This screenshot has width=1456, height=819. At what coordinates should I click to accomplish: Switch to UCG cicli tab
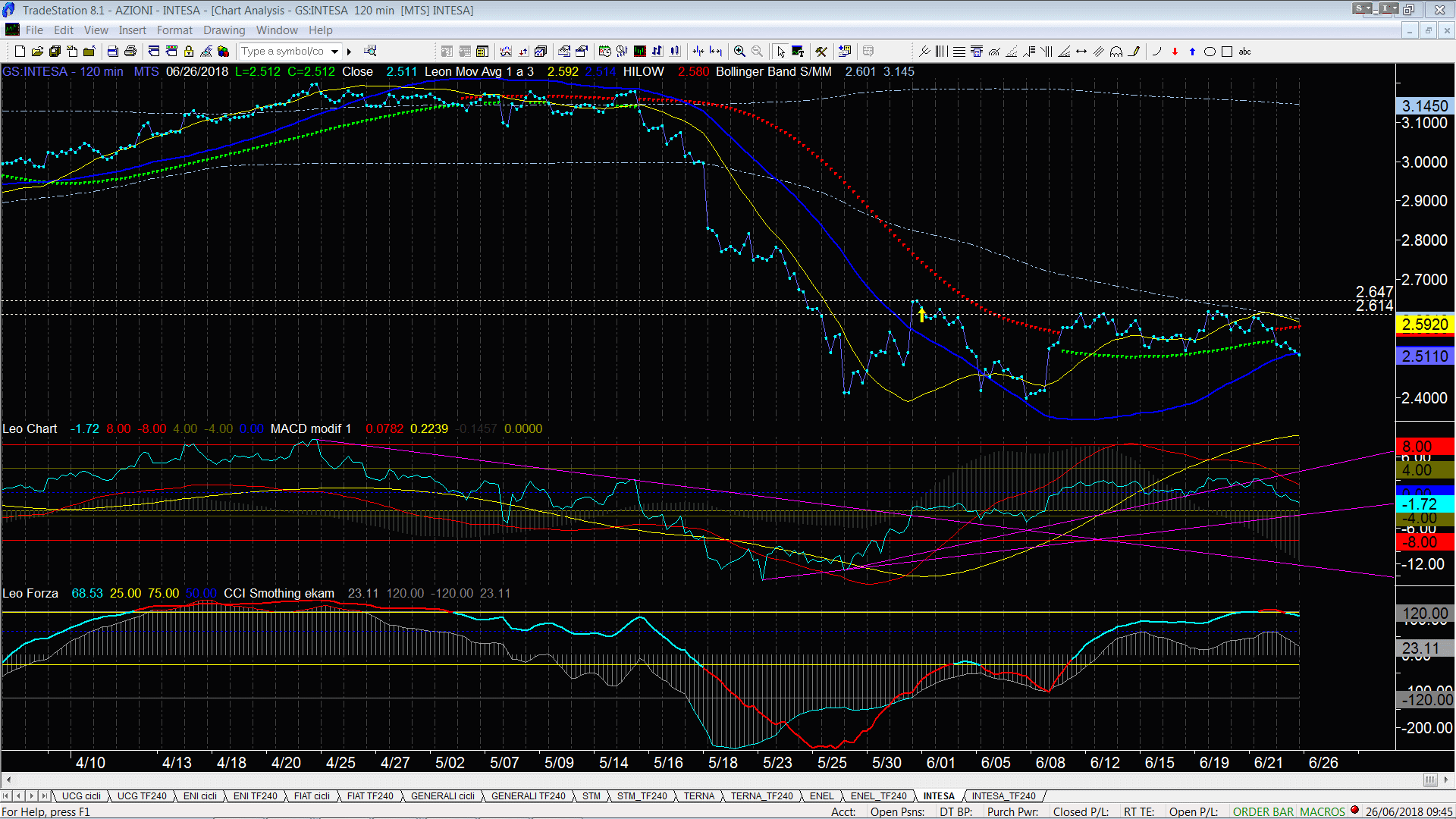click(81, 796)
